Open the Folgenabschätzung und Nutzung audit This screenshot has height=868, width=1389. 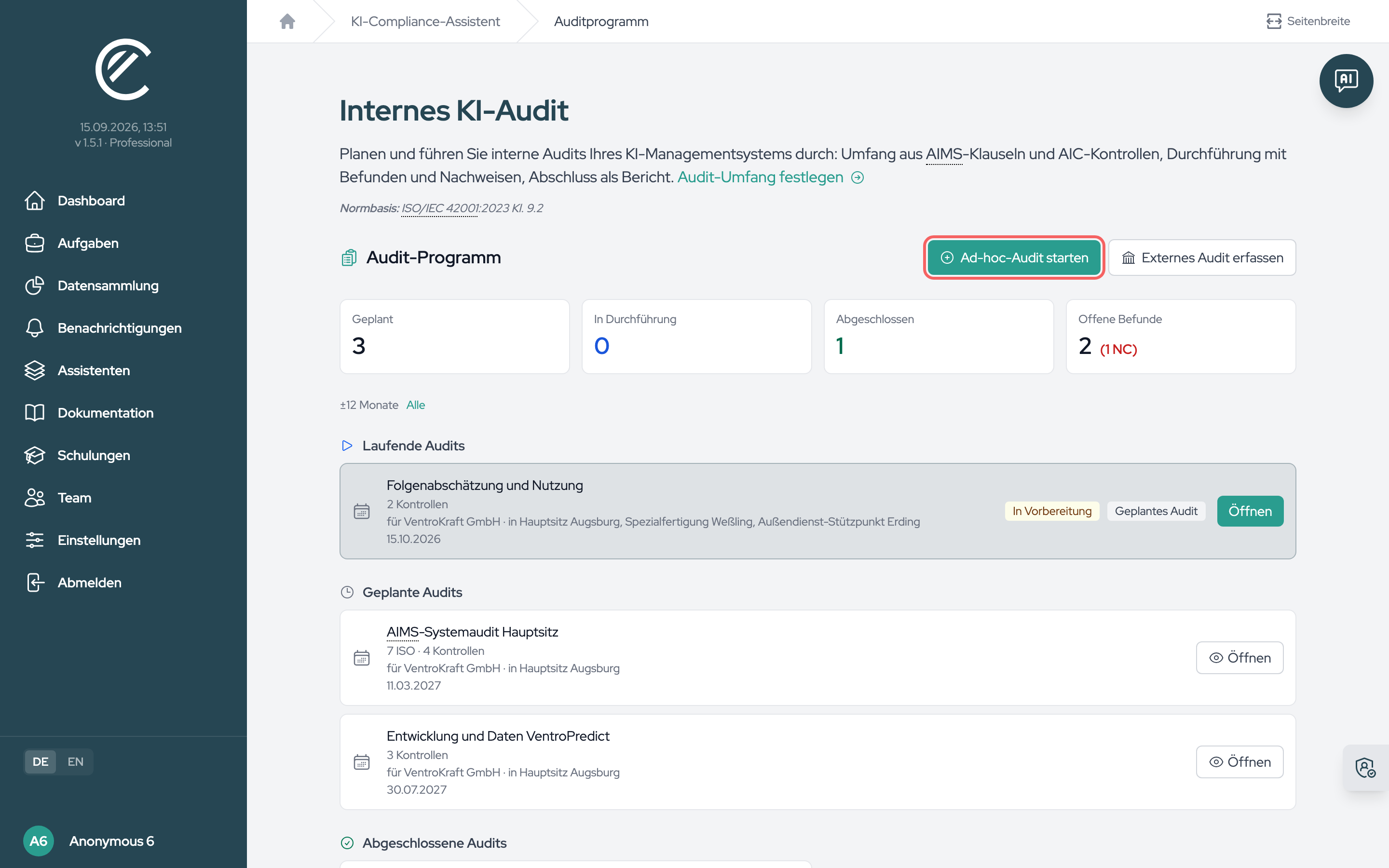1250,511
